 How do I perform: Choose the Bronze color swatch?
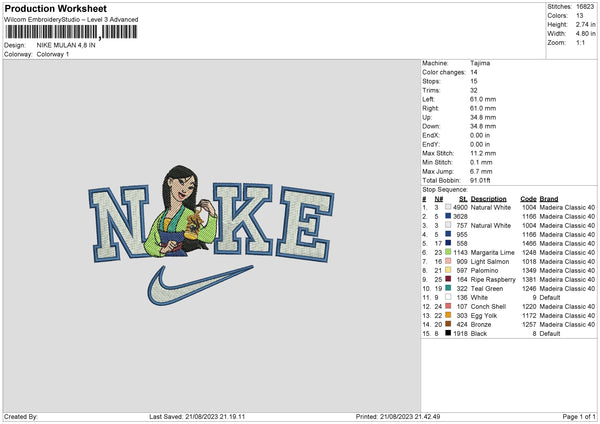click(x=448, y=324)
